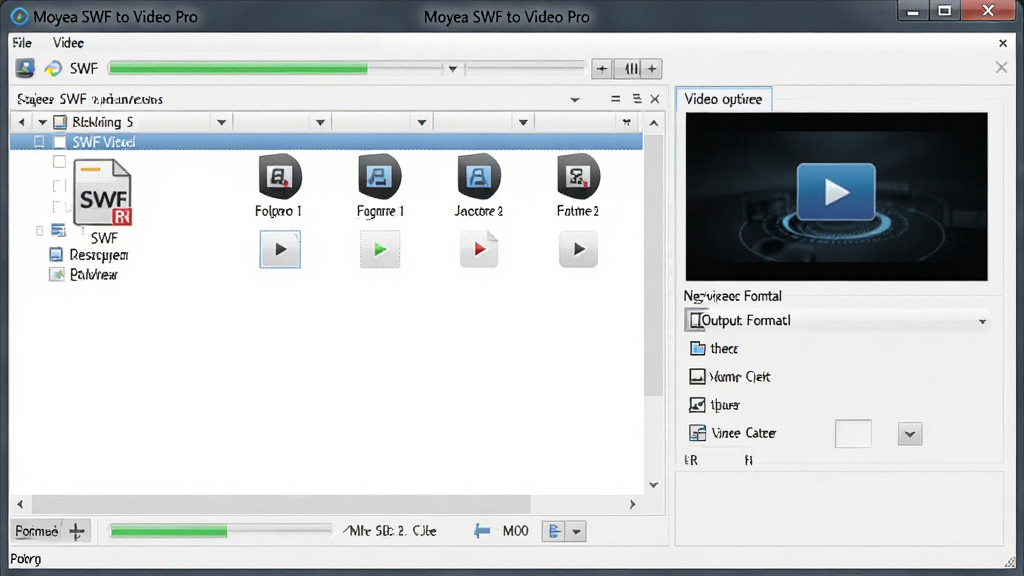Screen dimensions: 1024x576
Task: Click the align icon in bottom bar
Action: [x=554, y=531]
